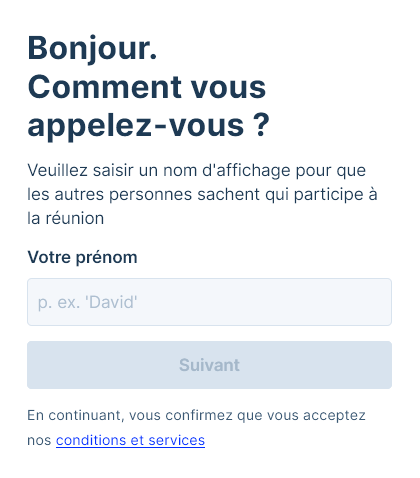Focus the field showing placeholder 'David'
The image size is (420, 478).
click(x=209, y=302)
